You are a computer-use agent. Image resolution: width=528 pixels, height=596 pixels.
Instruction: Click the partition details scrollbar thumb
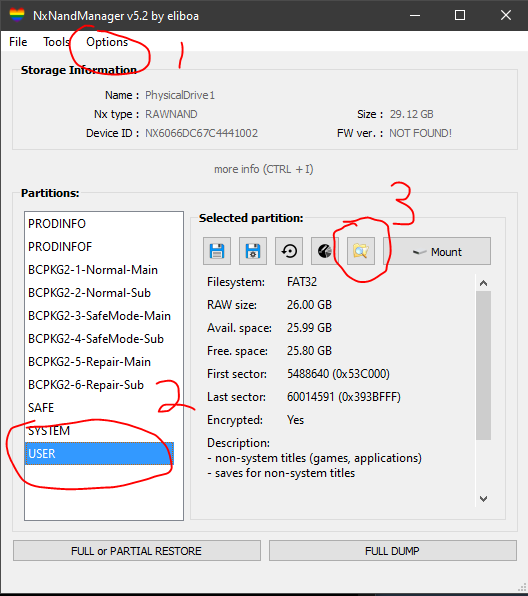[484, 366]
